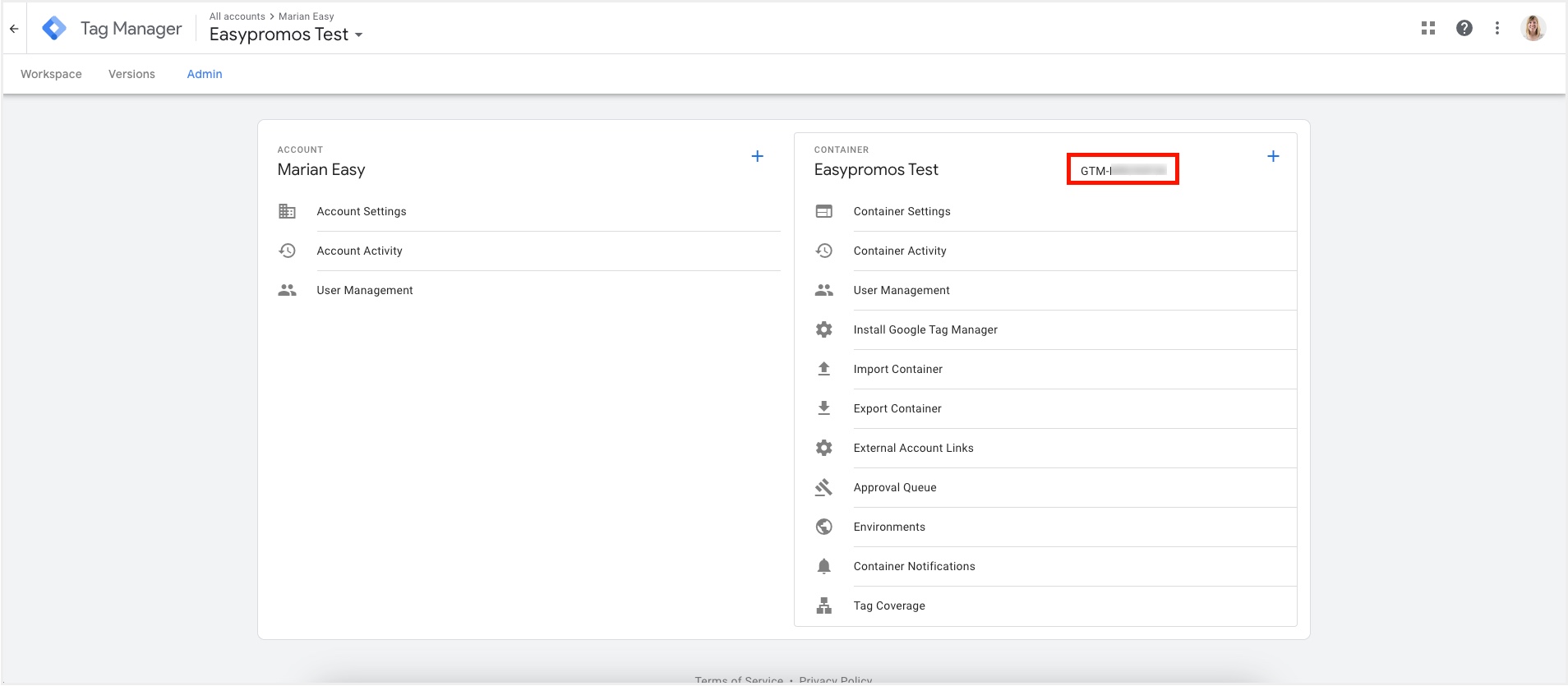Open the Marian Easy breadcrumb link
Viewport: 1568px width, 686px height.
(307, 16)
